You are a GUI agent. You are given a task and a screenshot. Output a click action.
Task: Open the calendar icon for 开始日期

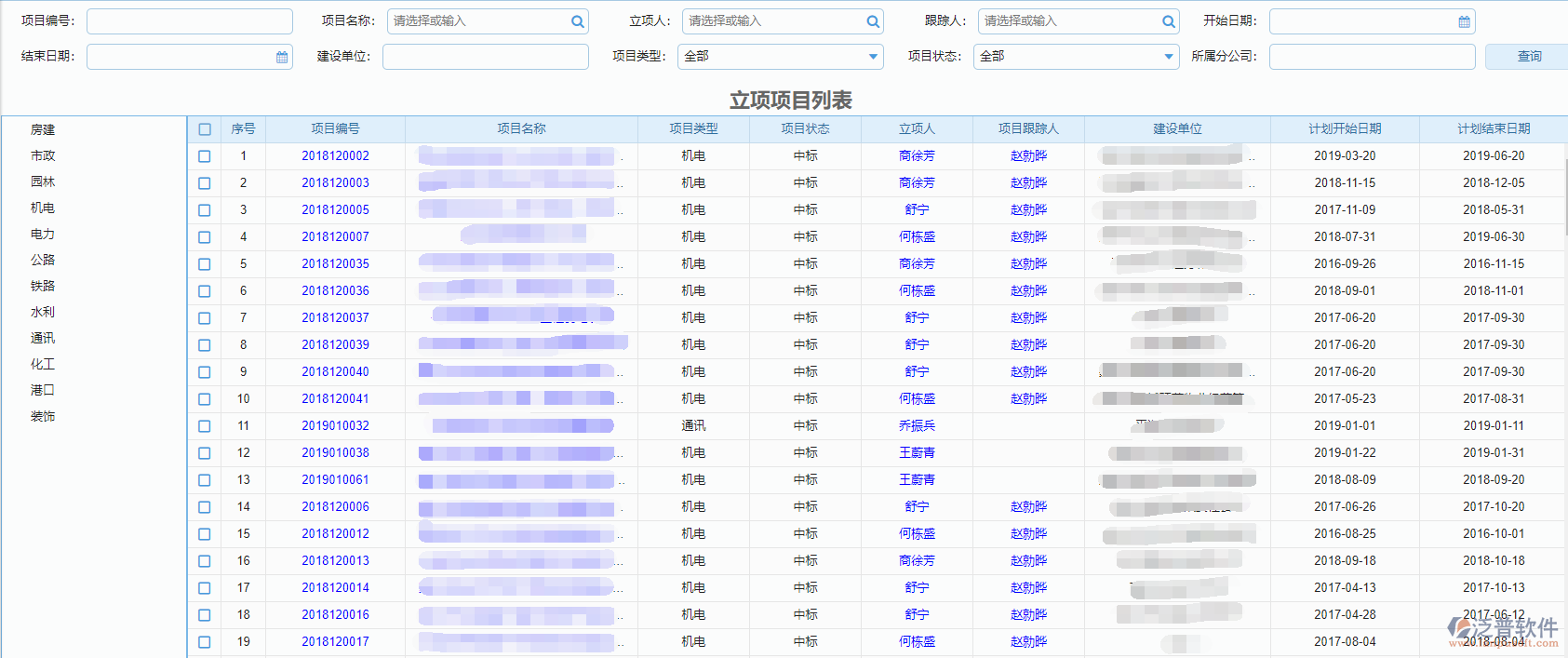tap(1464, 21)
